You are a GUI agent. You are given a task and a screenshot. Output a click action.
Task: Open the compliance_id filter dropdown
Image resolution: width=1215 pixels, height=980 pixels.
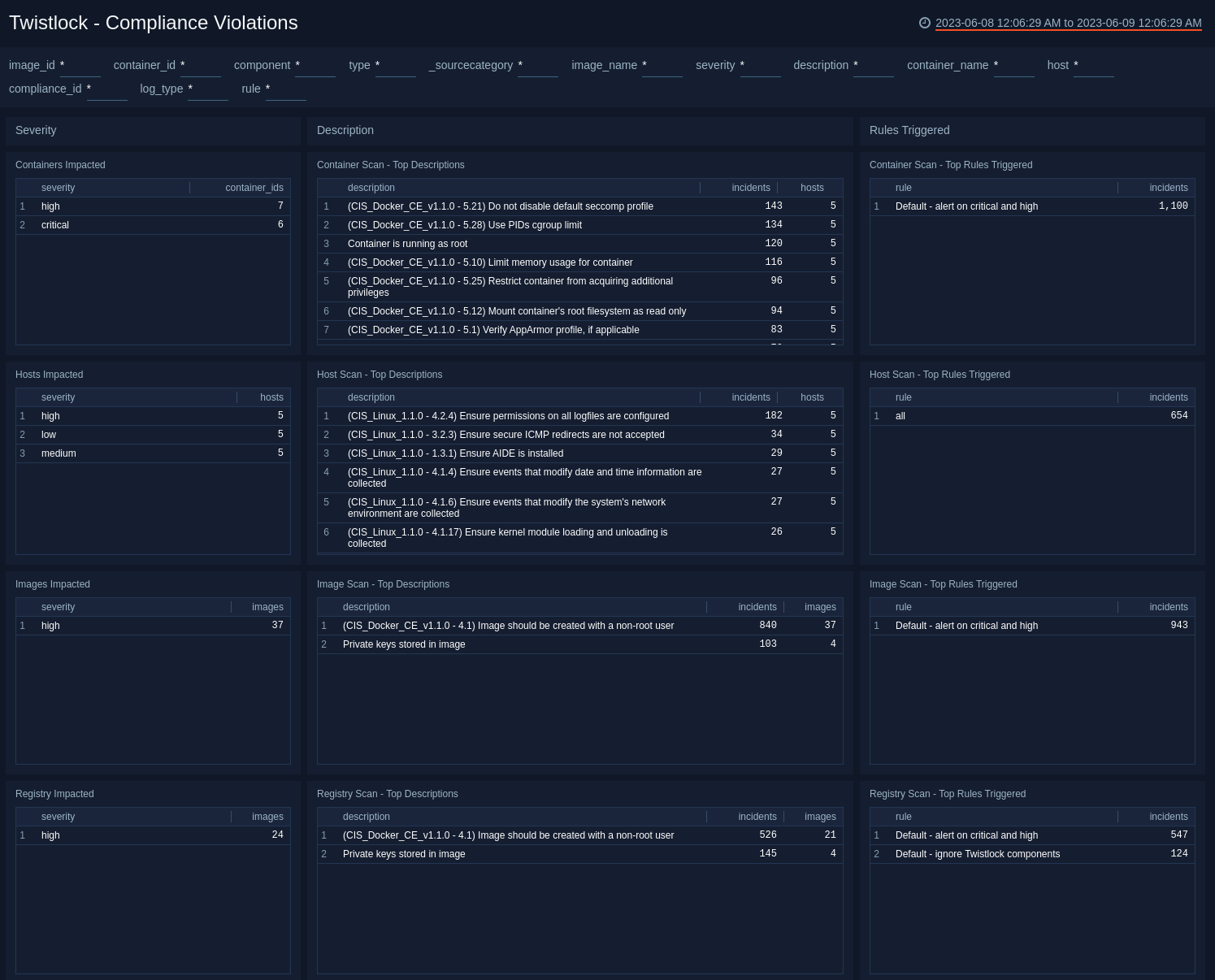107,89
